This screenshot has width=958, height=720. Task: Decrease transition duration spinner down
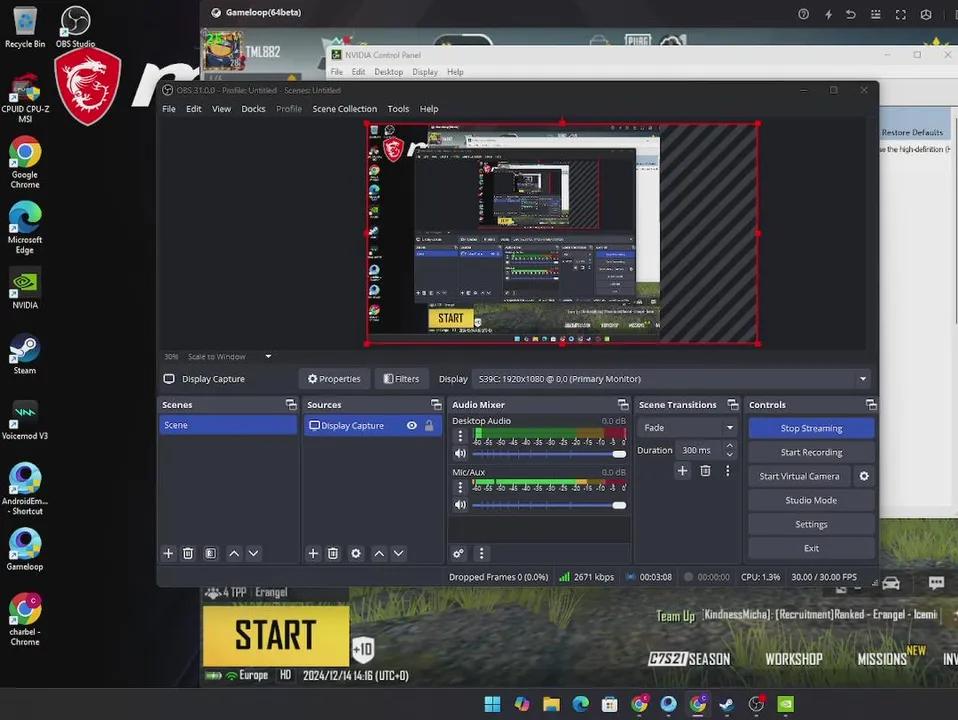[729, 455]
